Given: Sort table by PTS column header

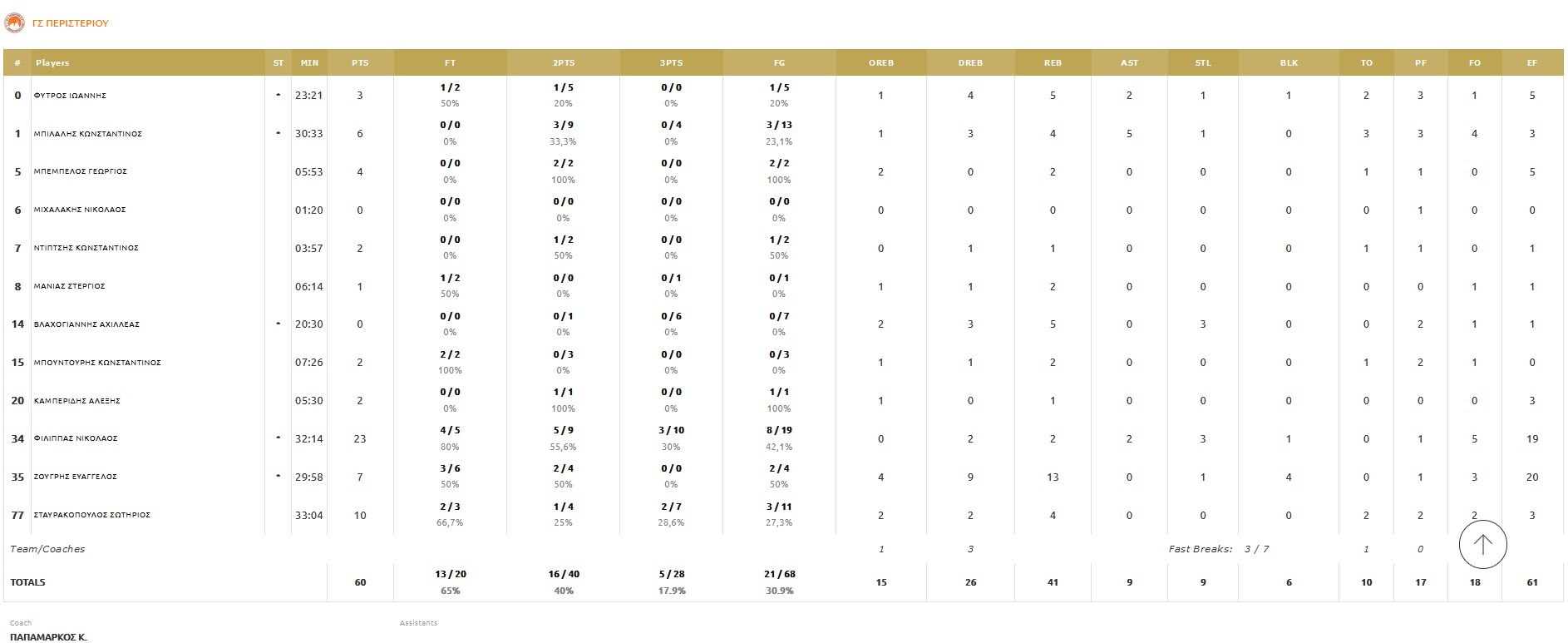Looking at the screenshot, I should (x=360, y=63).
